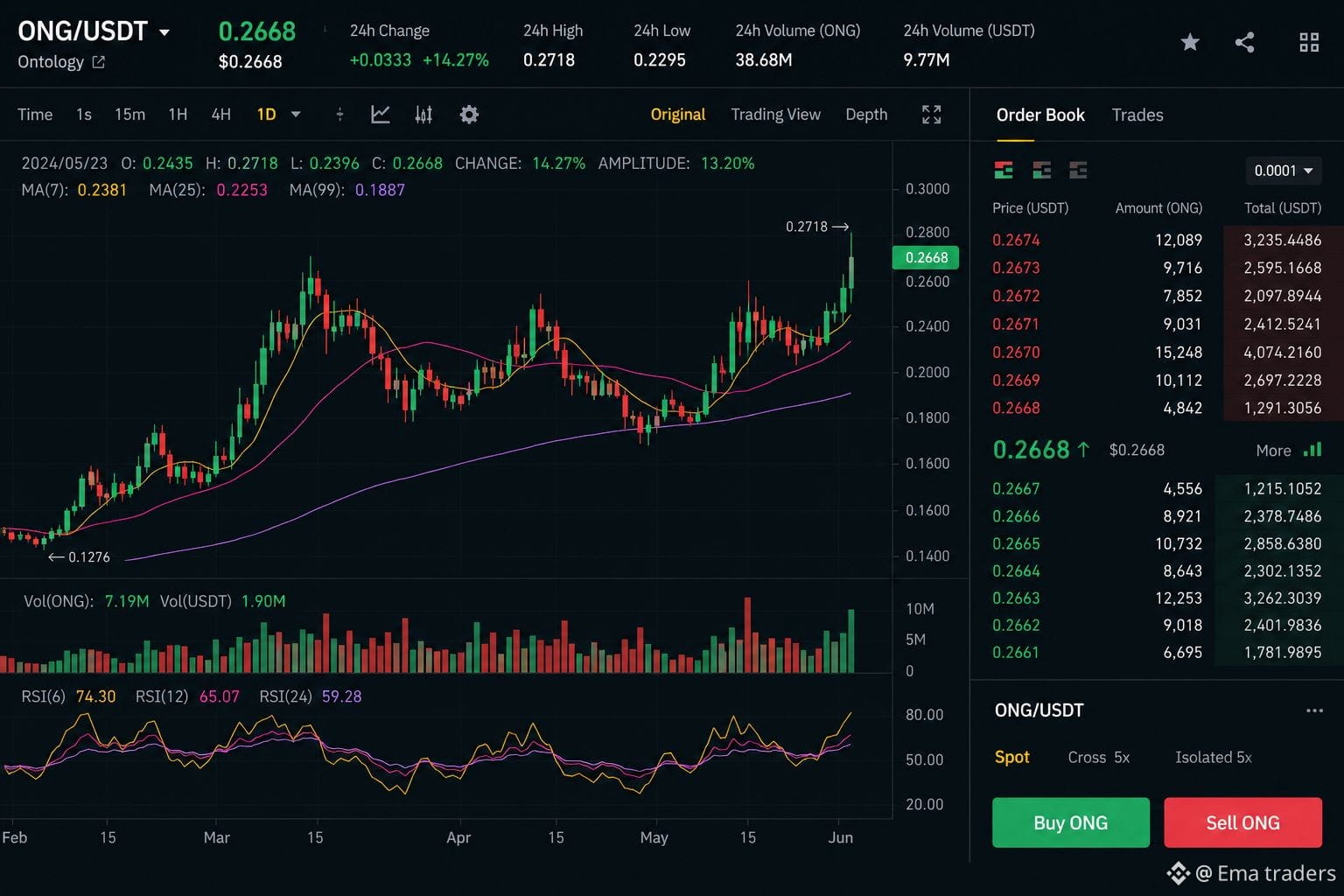
Task: Click ask price 0.2670 row
Action: point(1157,352)
